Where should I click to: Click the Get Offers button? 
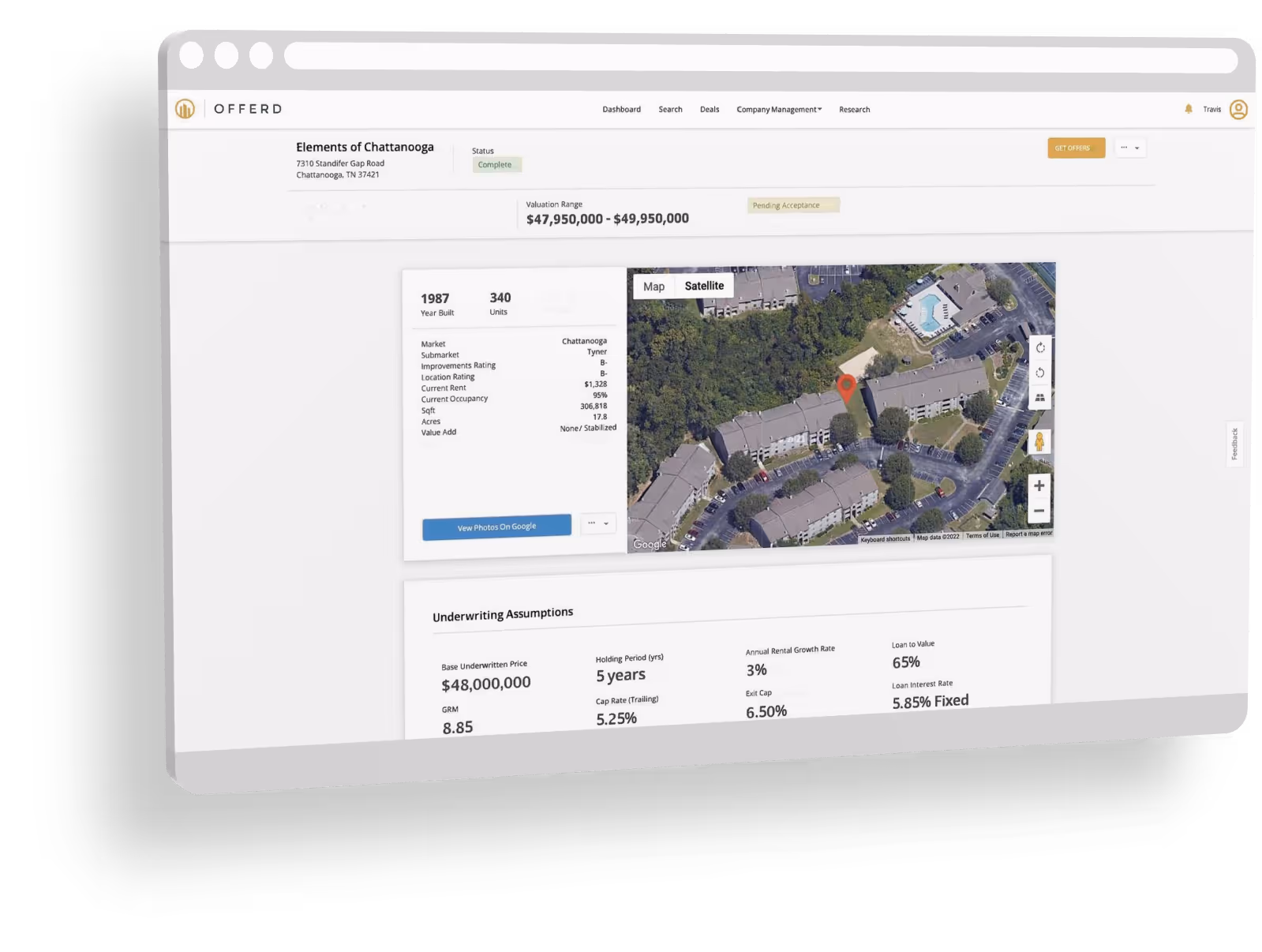tap(1076, 148)
